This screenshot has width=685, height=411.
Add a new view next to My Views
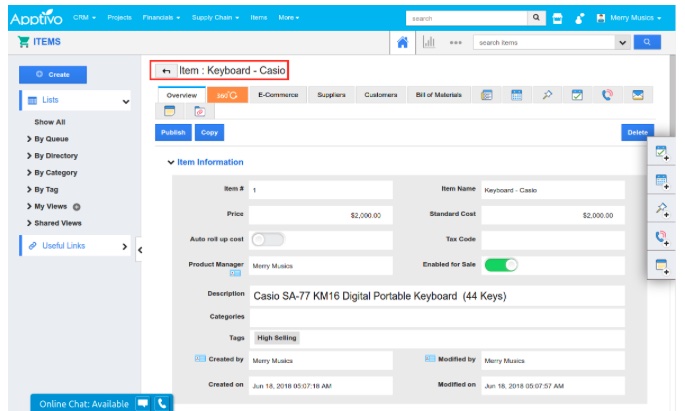76,207
